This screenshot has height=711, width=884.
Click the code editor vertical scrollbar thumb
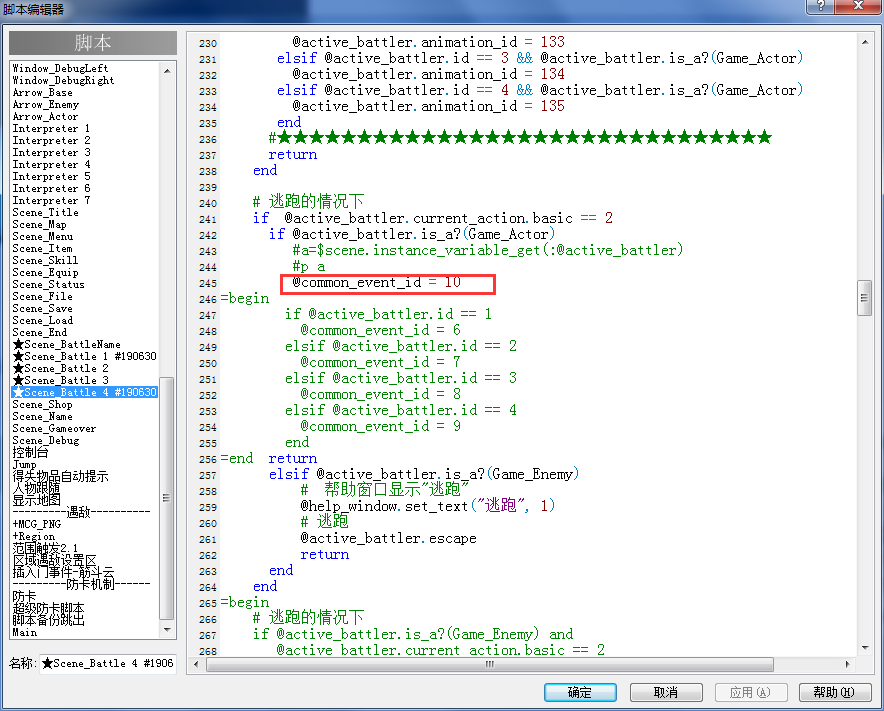click(x=864, y=297)
